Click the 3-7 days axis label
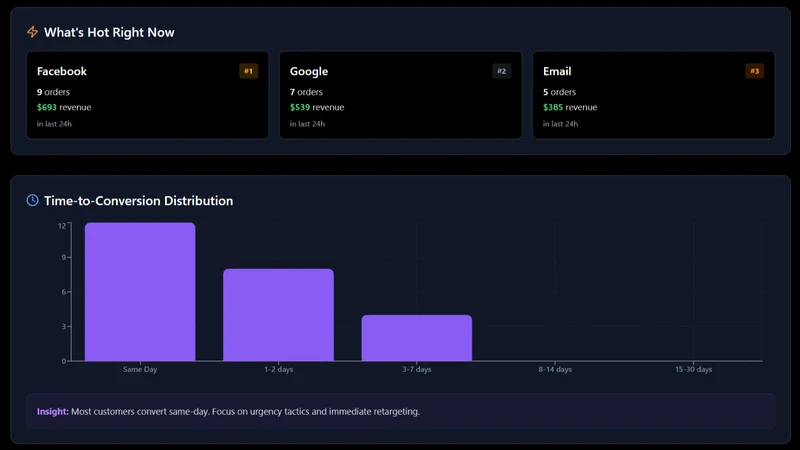This screenshot has height=450, width=800. coord(417,369)
